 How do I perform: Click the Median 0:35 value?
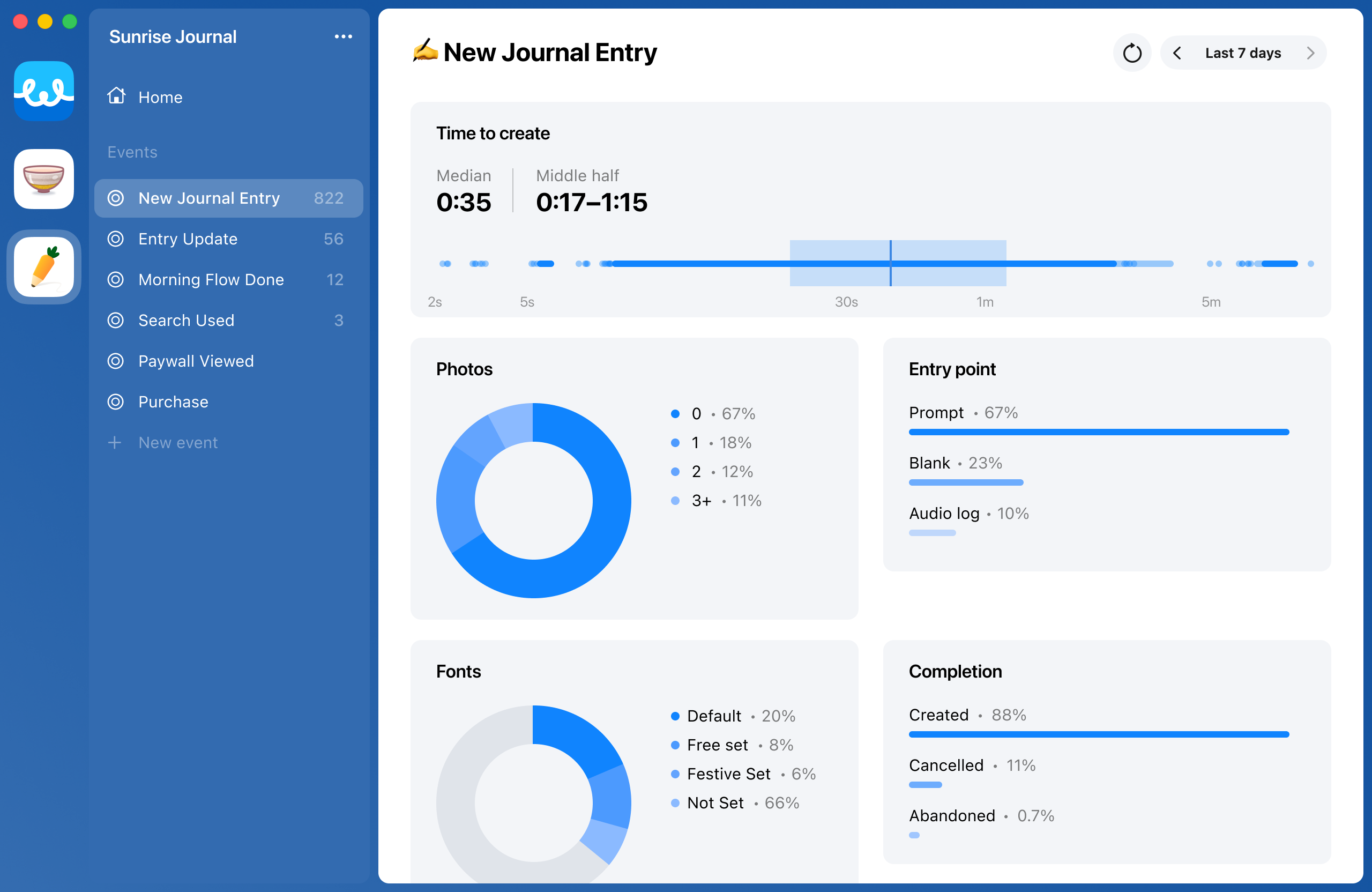coord(464,203)
